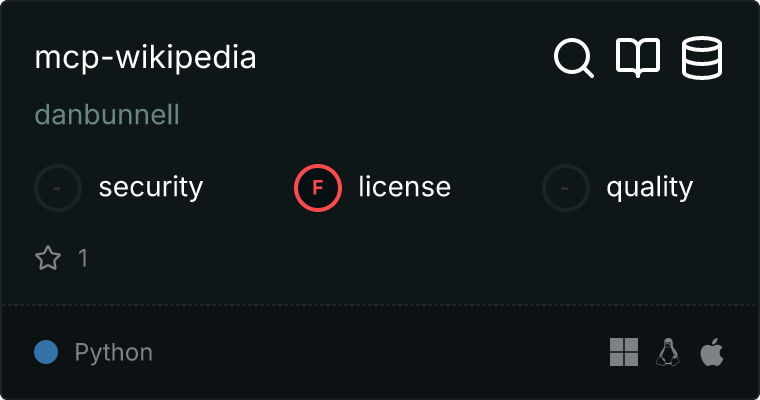The height and width of the screenshot is (400, 760).
Task: Click the Linux penguin icon
Action: point(668,352)
